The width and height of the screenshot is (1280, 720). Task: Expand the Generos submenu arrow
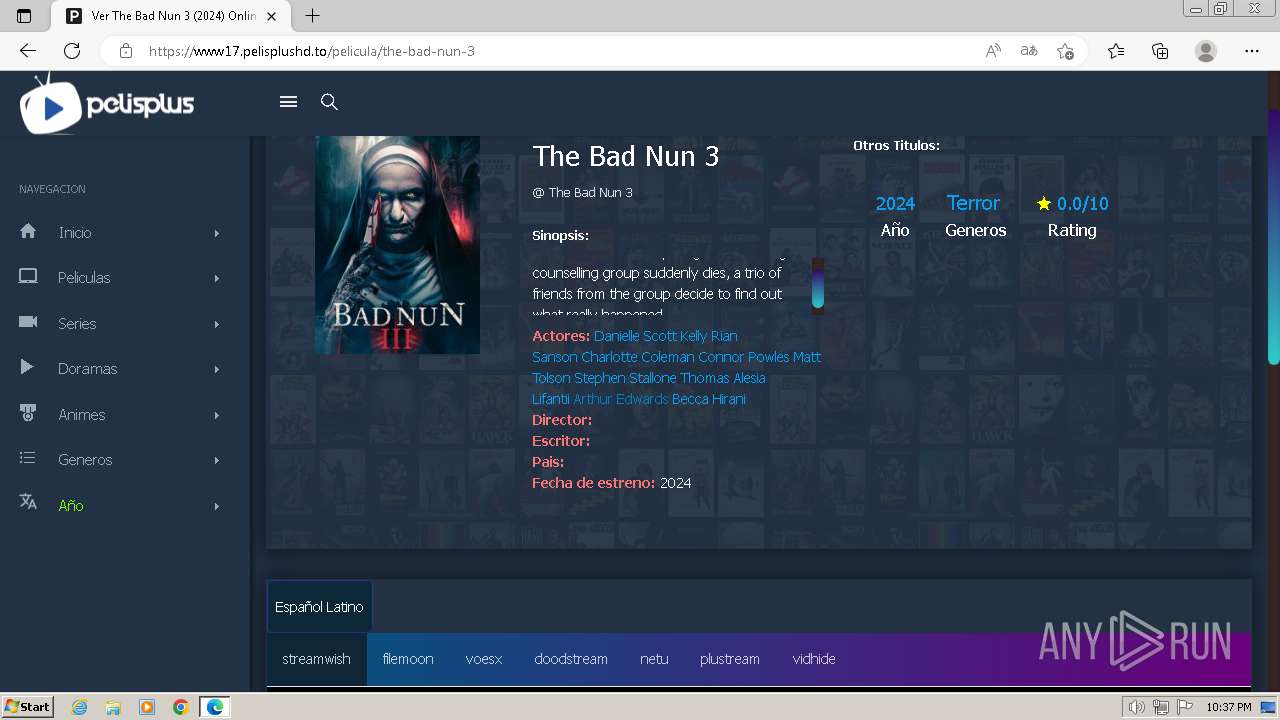[x=217, y=460]
